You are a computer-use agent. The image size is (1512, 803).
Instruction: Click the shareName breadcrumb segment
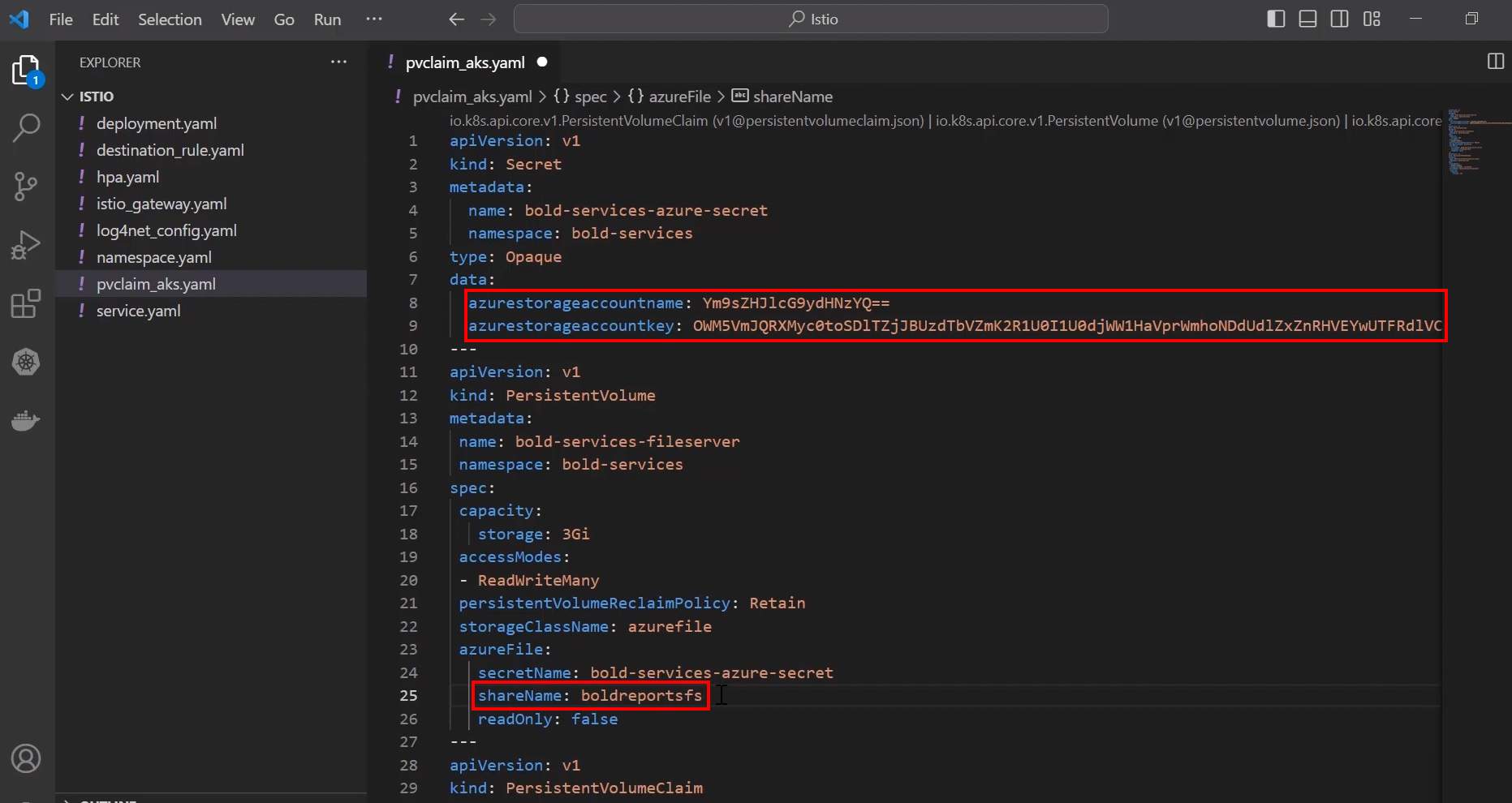point(782,97)
